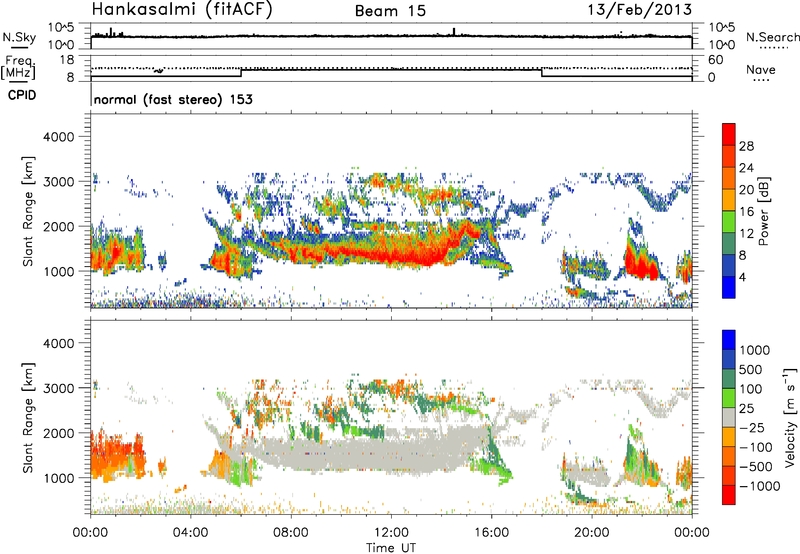Click the '16:00' time axis tick label
800x554 pixels.
(491, 533)
